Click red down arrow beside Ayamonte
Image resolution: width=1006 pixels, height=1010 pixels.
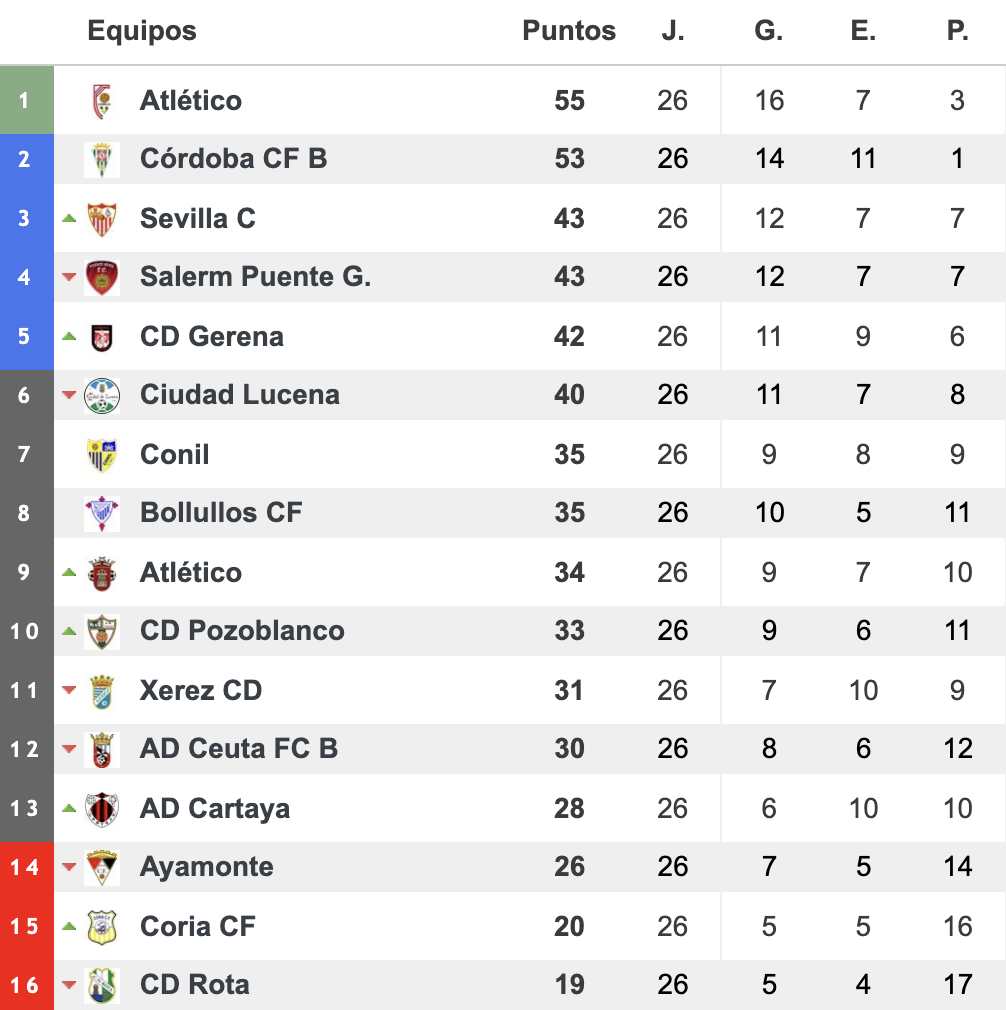(69, 867)
